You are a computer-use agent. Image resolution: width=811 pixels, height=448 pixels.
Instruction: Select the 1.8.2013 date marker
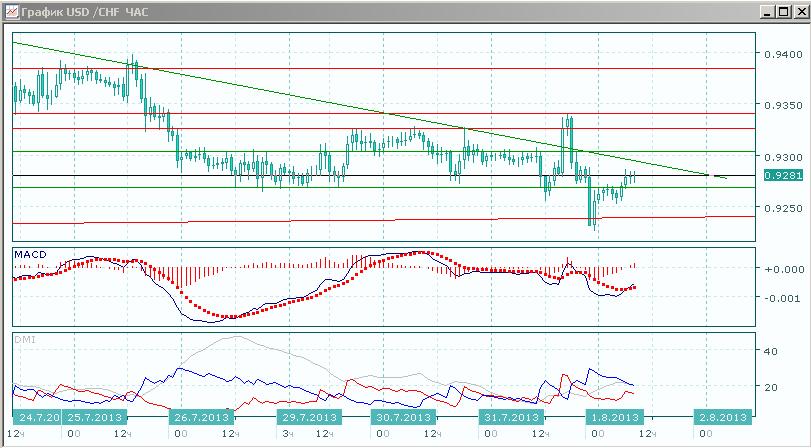pos(613,417)
